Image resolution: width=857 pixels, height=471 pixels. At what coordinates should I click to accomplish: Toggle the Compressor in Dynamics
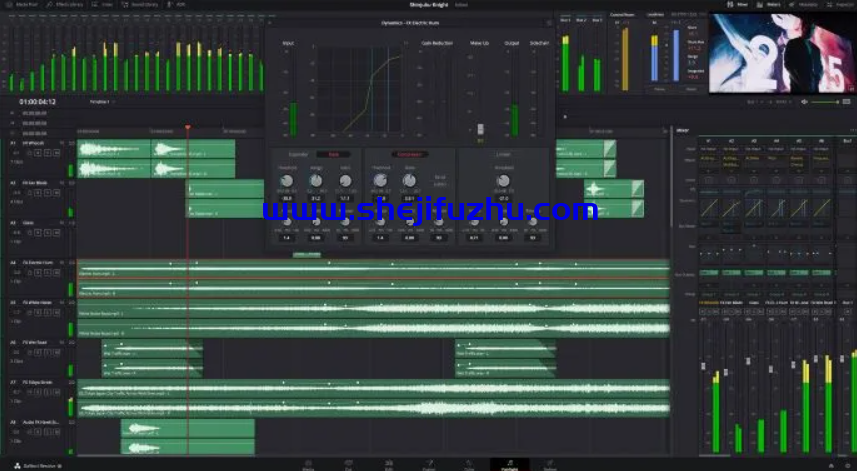[409, 155]
